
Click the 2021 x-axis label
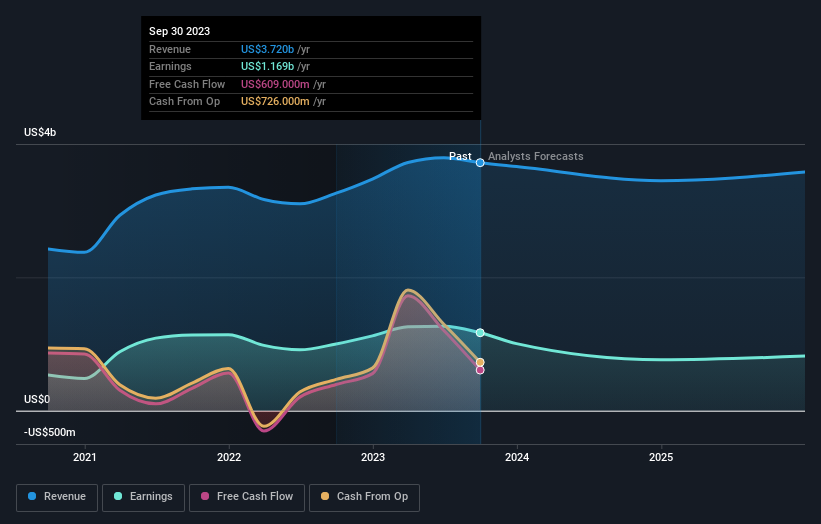(x=85, y=458)
